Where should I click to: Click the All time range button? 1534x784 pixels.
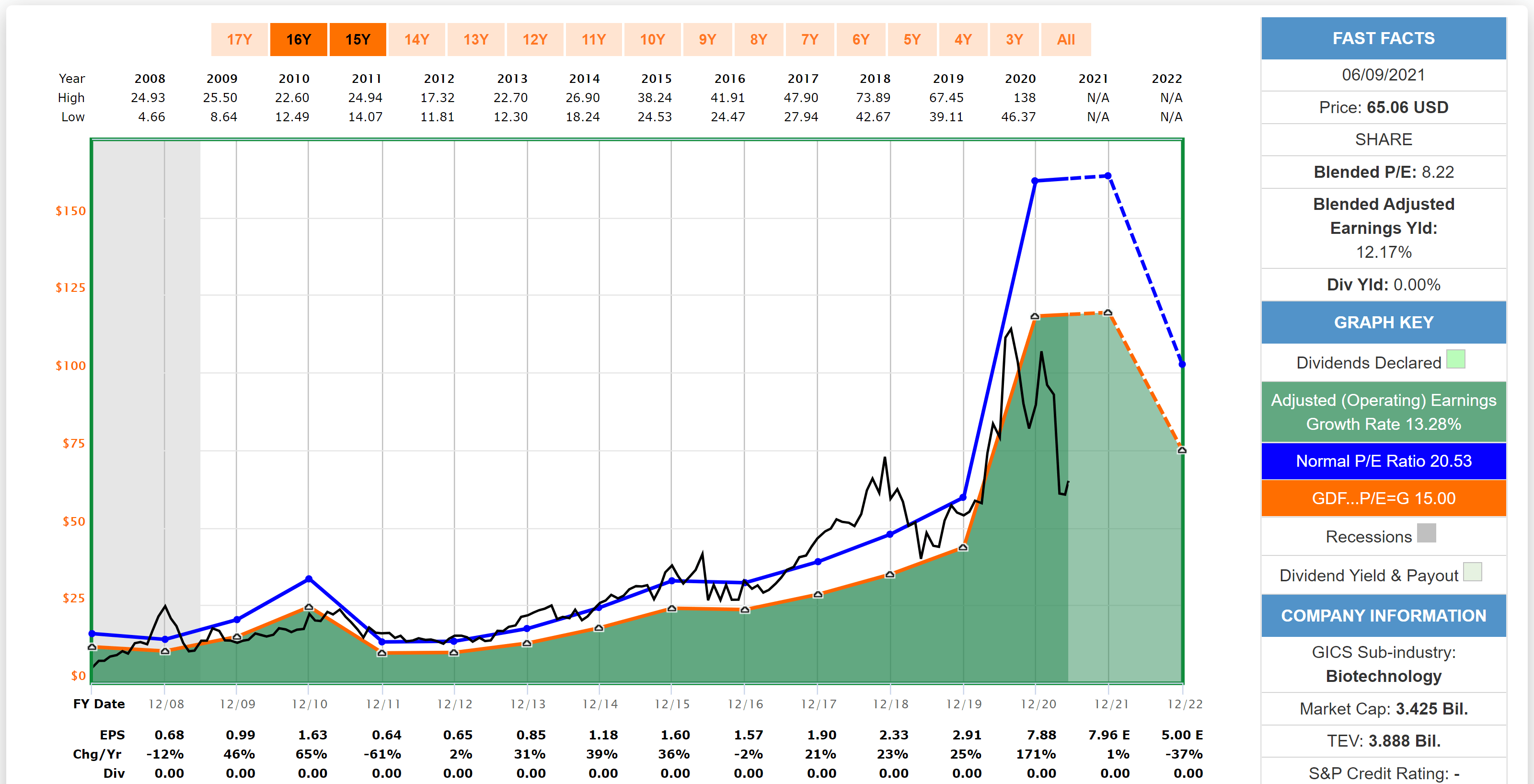1065,40
